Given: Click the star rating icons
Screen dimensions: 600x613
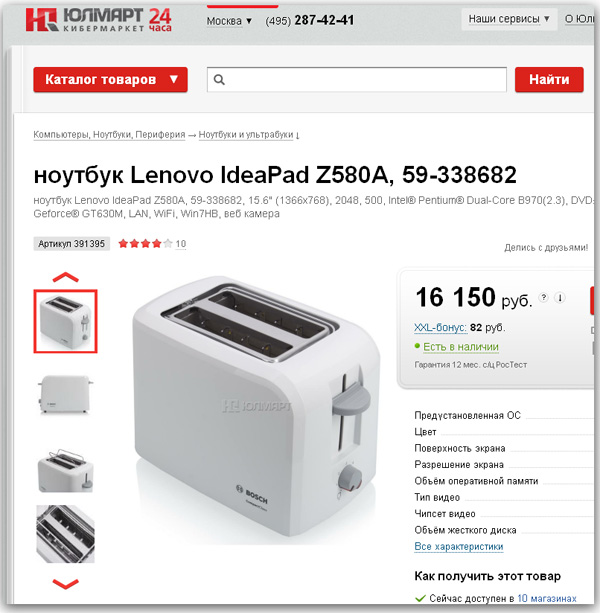Looking at the screenshot, I should (145, 244).
